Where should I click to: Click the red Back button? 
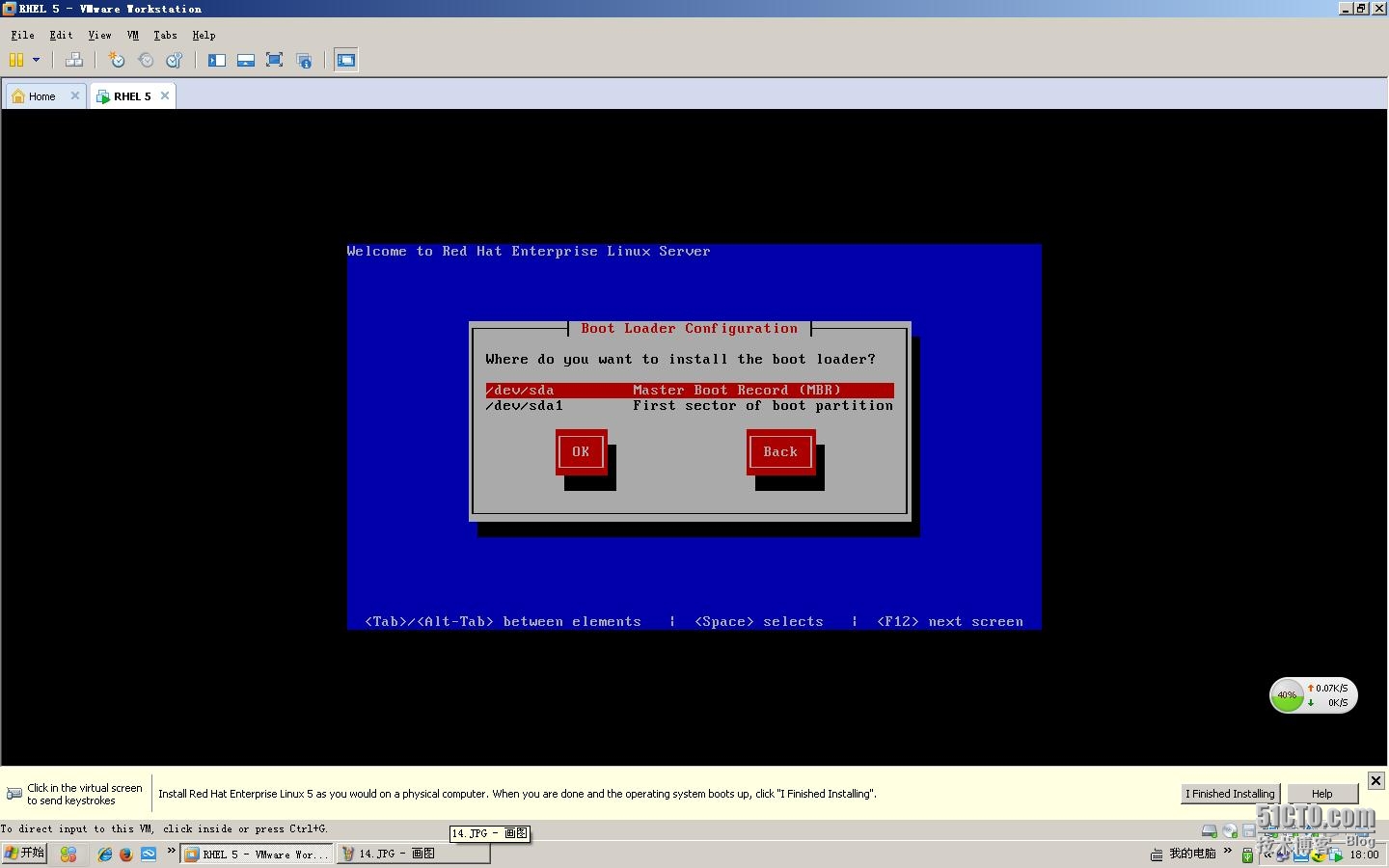click(x=780, y=451)
